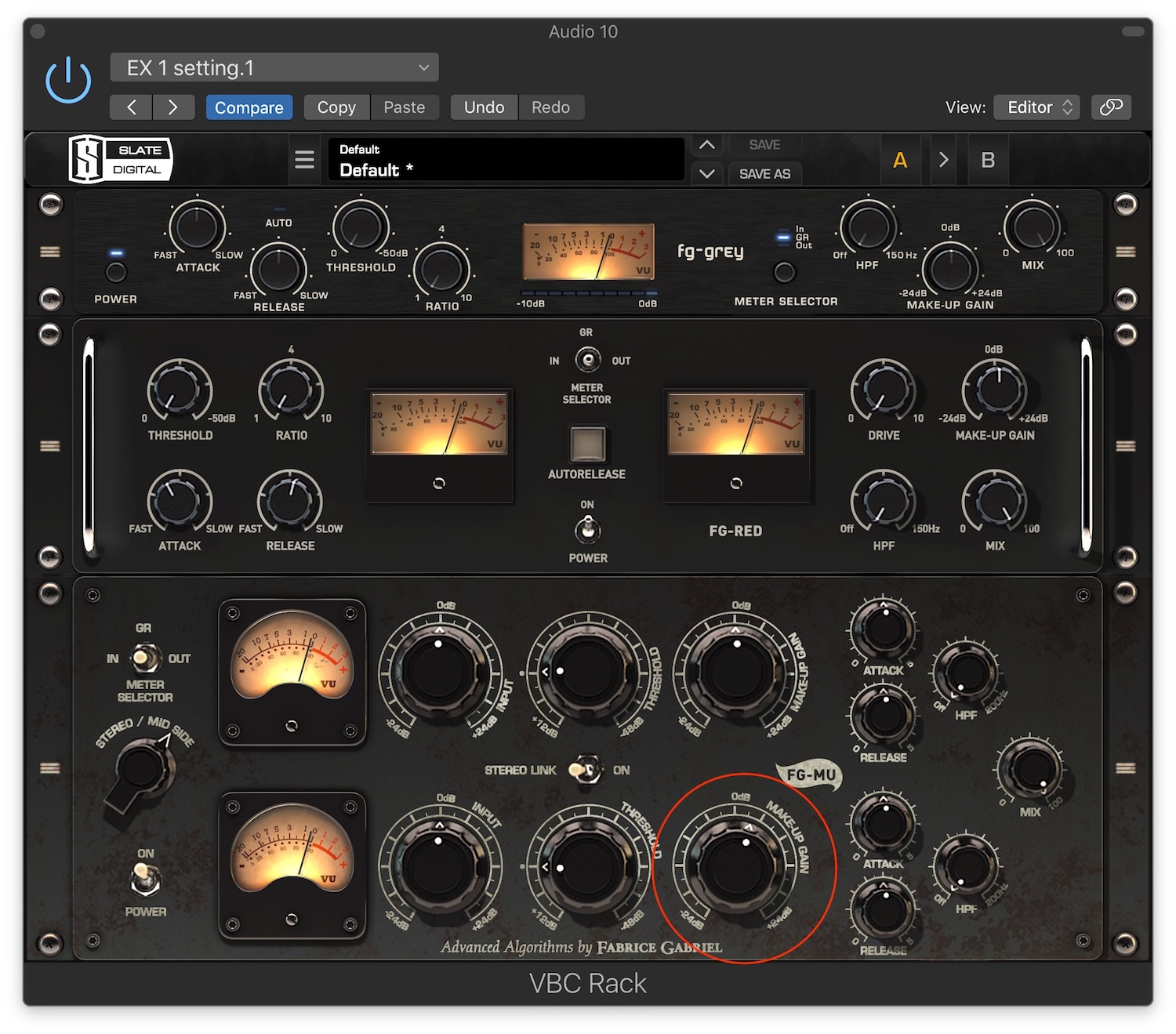Adjust the FG-Grey Ratio knob
1176x1034 pixels.
tap(441, 270)
